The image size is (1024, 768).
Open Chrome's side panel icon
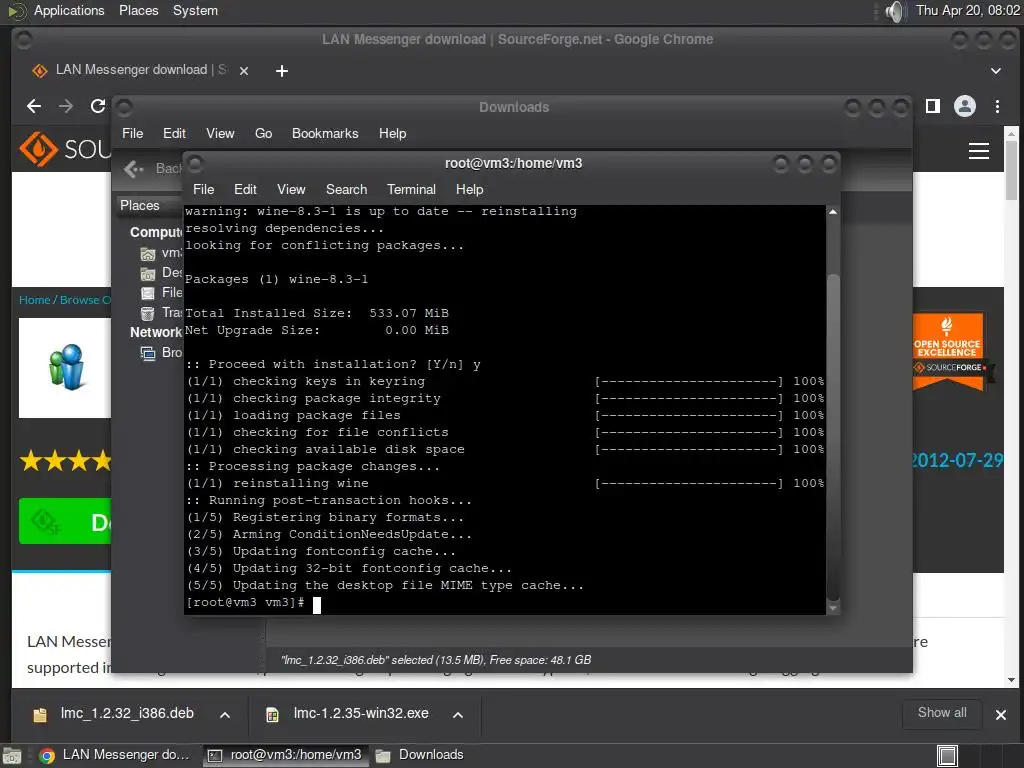[x=933, y=106]
